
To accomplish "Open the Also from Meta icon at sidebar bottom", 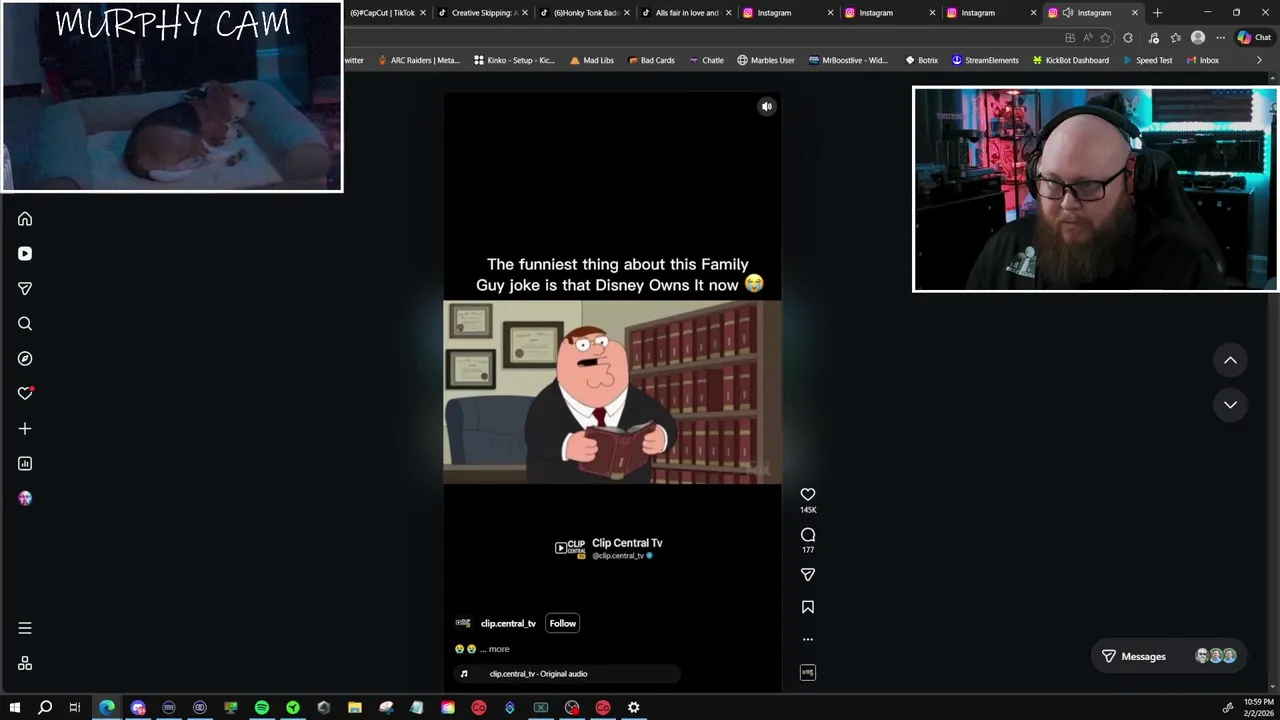I will [25, 664].
